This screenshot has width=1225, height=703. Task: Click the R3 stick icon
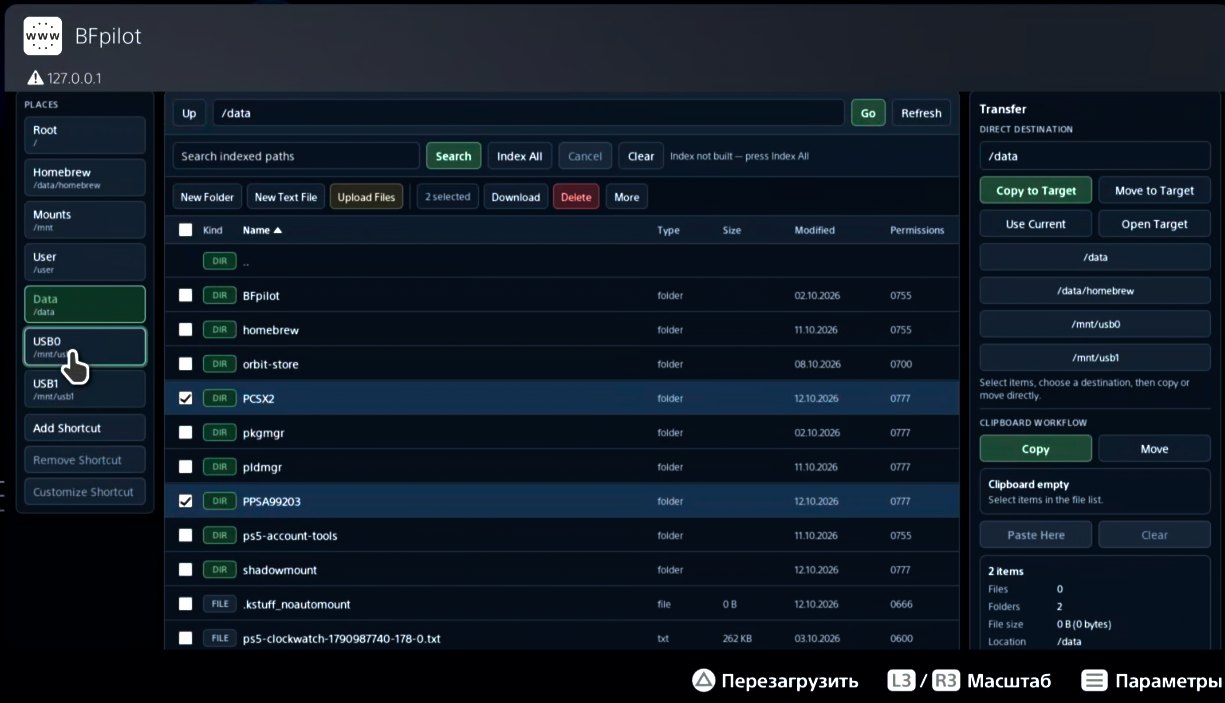945,681
